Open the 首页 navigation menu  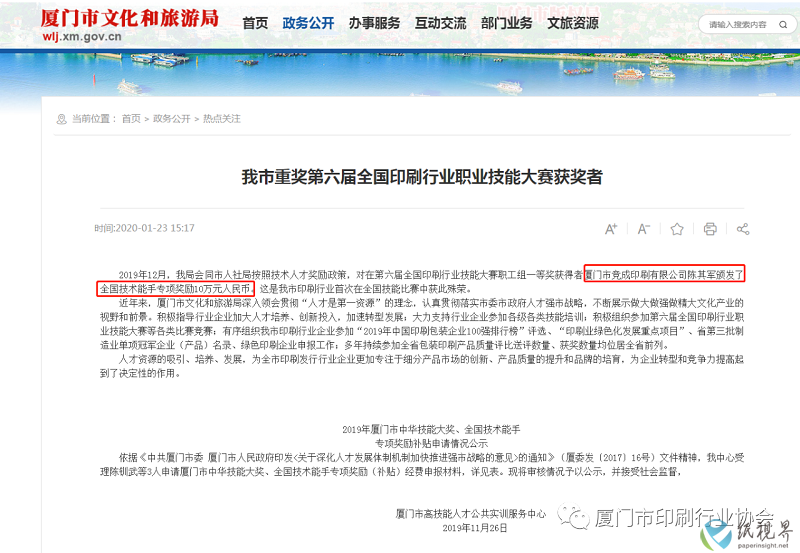pos(255,23)
